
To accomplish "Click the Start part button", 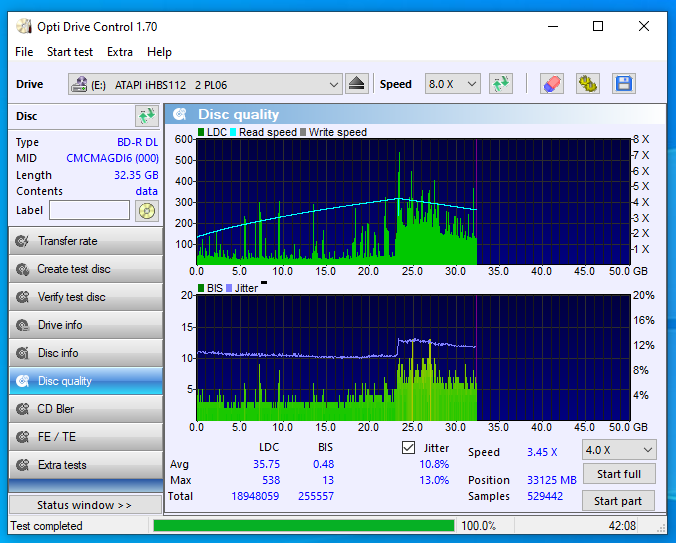I will point(618,501).
